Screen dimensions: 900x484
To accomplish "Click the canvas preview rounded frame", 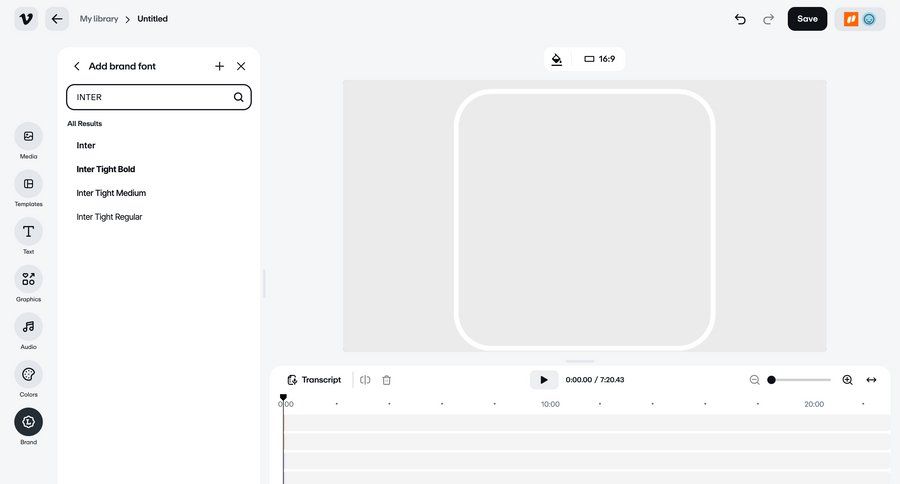I will click(x=584, y=219).
